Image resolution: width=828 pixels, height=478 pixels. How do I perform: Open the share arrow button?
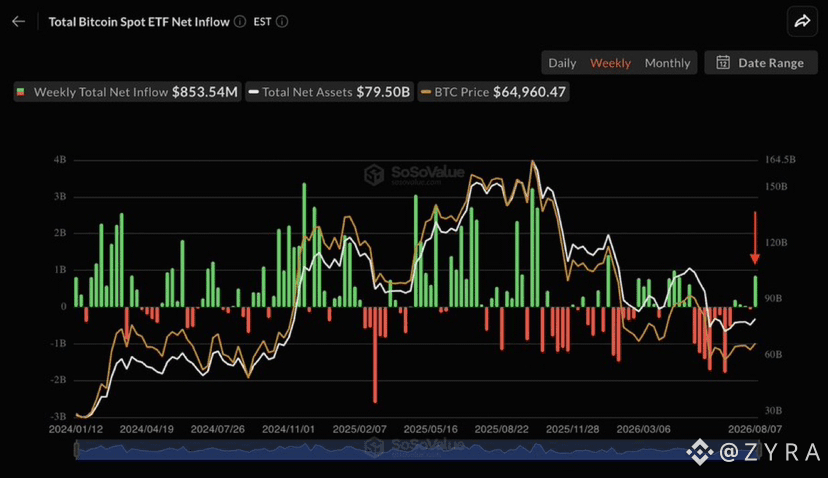pyautogui.click(x=802, y=22)
